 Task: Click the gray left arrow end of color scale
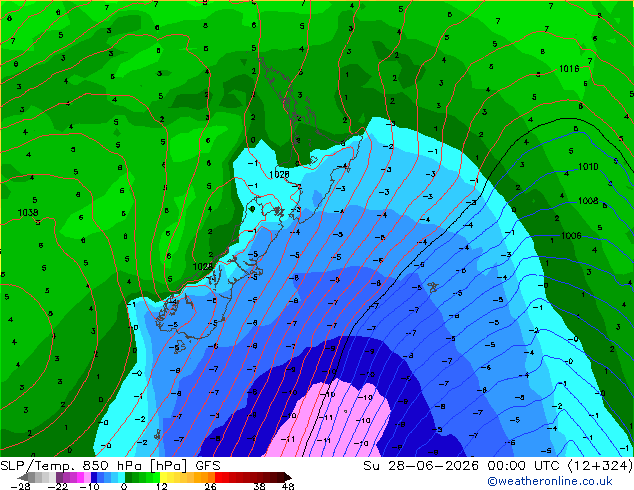pos(23,478)
